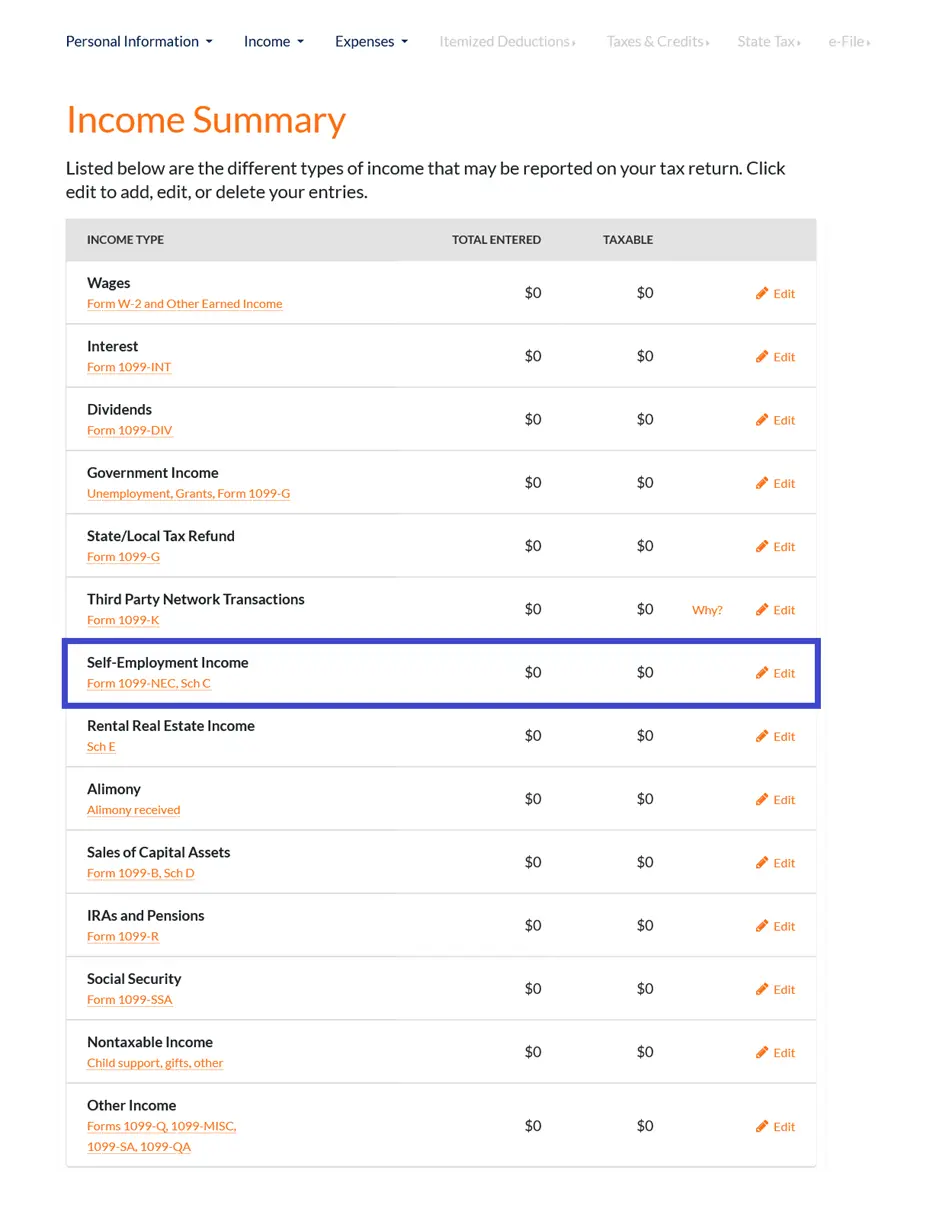Click the Social Security row pencil icon
This screenshot has width=936, height=1205.
click(x=762, y=989)
